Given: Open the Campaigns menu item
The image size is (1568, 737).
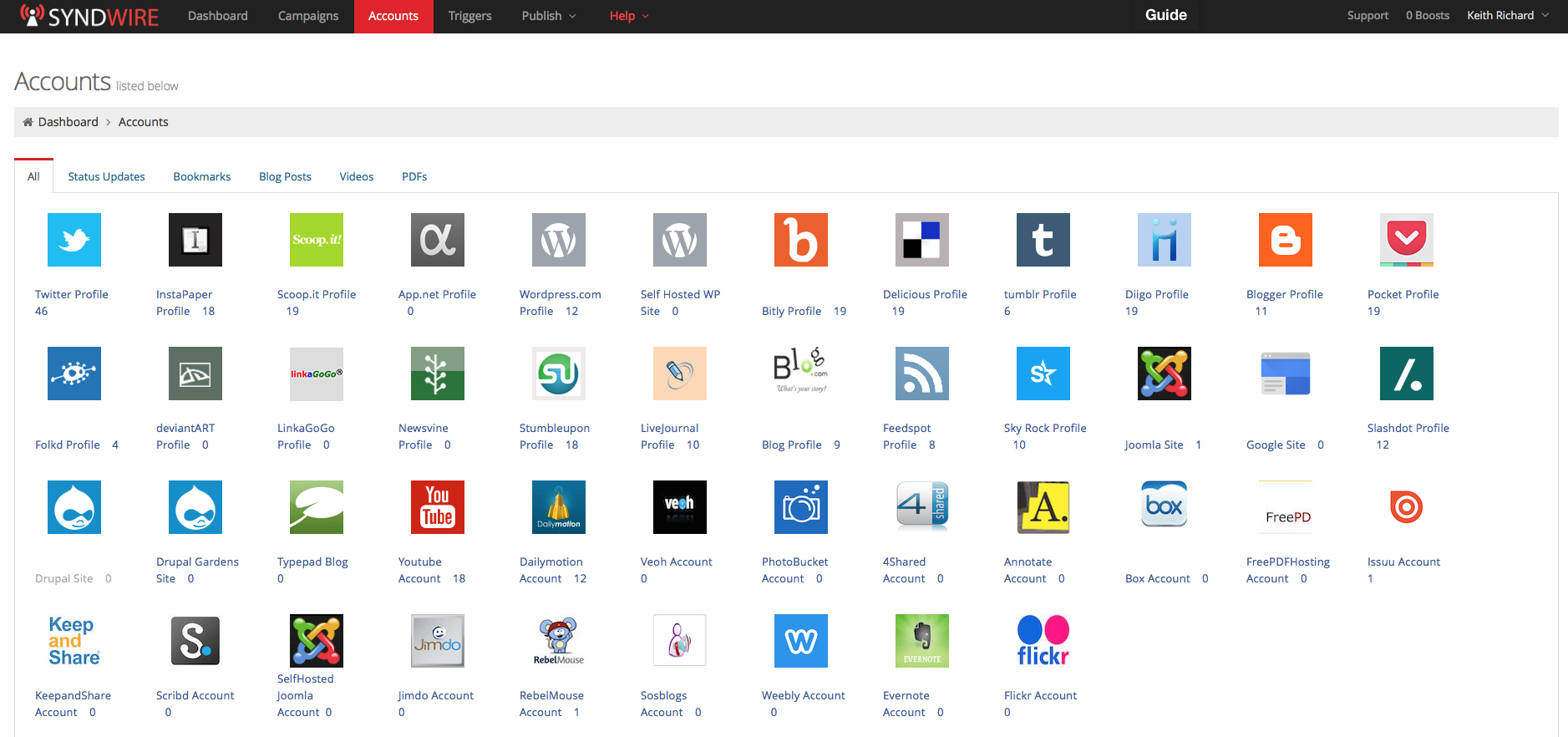Looking at the screenshot, I should (x=308, y=16).
